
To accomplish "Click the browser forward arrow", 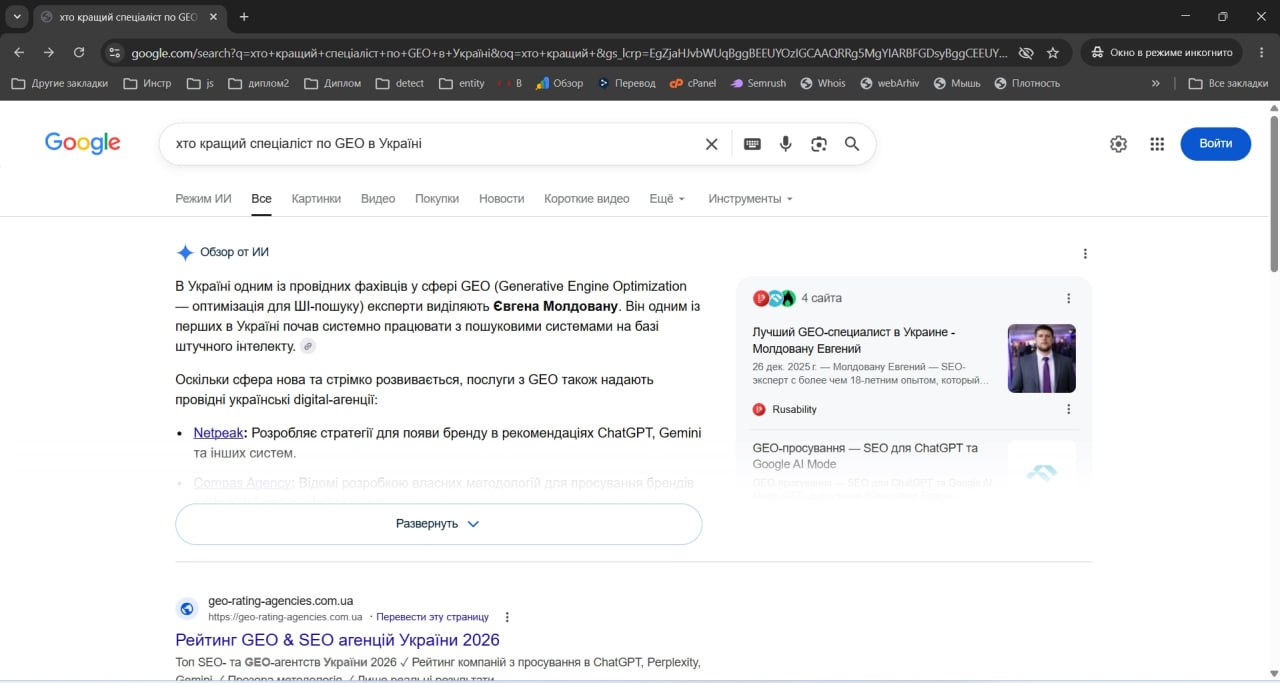I will [x=49, y=53].
